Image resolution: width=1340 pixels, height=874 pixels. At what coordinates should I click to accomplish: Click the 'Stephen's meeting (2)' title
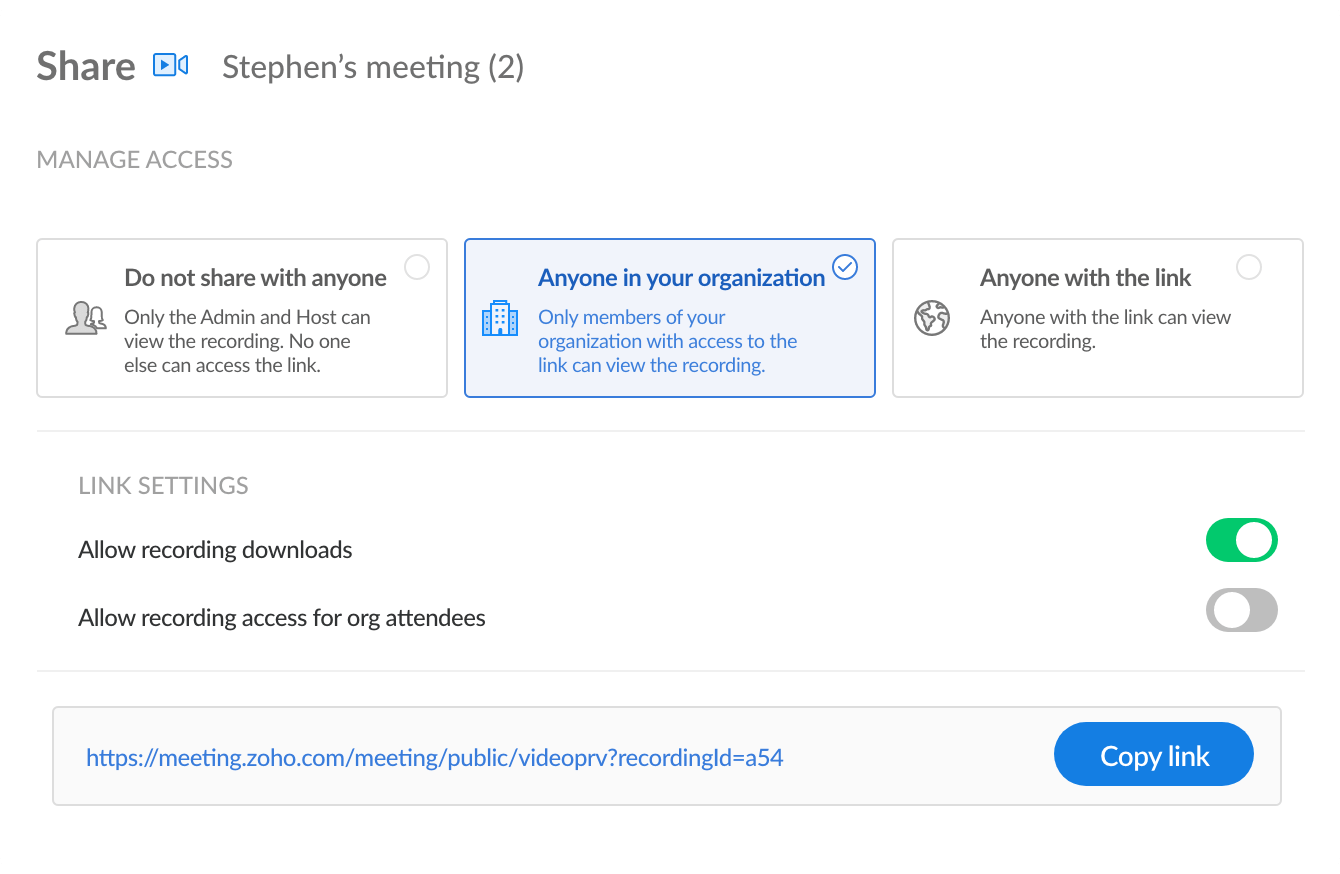(x=373, y=67)
